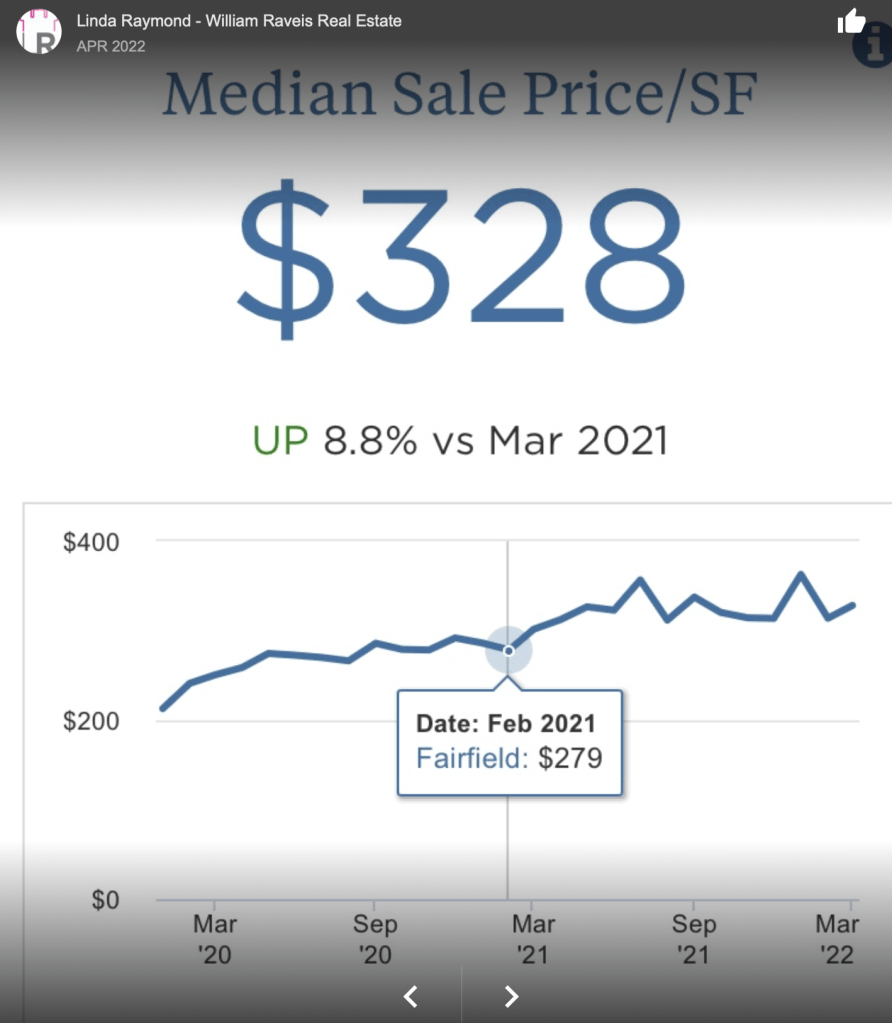The width and height of the screenshot is (892, 1023).
Task: Click the Median Sale Price/SF heading
Action: point(460,94)
